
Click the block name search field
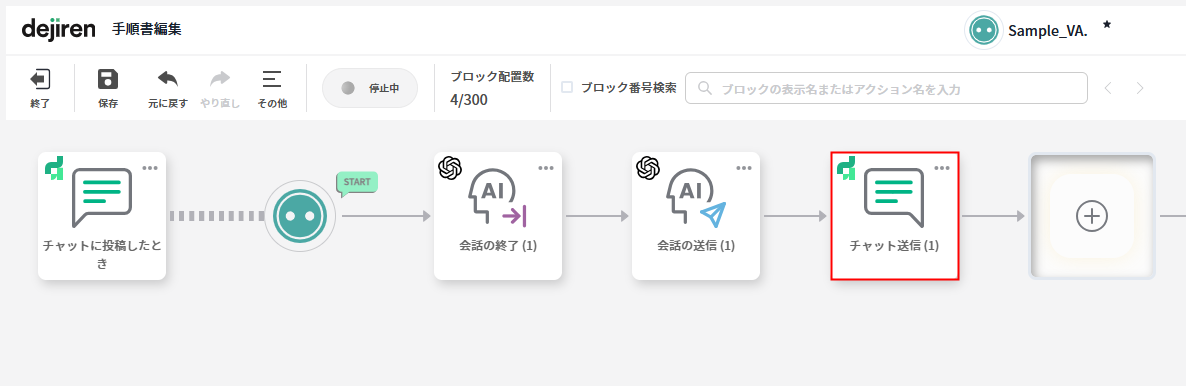886,88
